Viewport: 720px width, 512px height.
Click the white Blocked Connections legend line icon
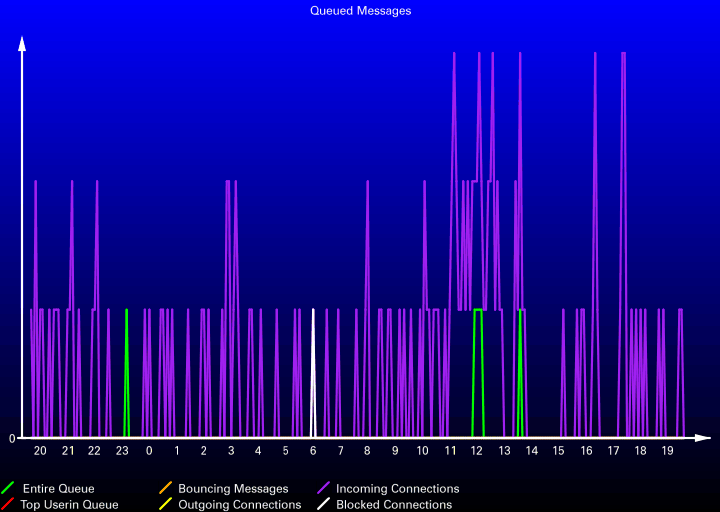(x=323, y=505)
